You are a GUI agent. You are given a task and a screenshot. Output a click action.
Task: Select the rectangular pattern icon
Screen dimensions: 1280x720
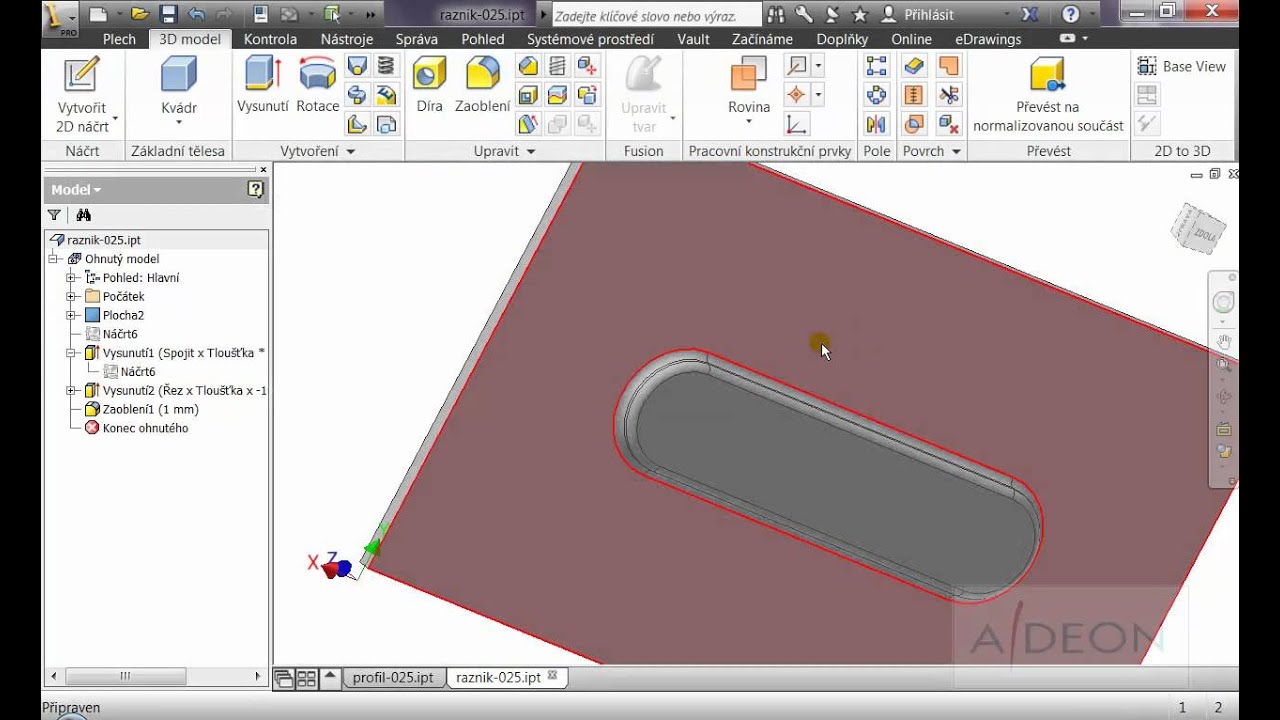tap(876, 66)
